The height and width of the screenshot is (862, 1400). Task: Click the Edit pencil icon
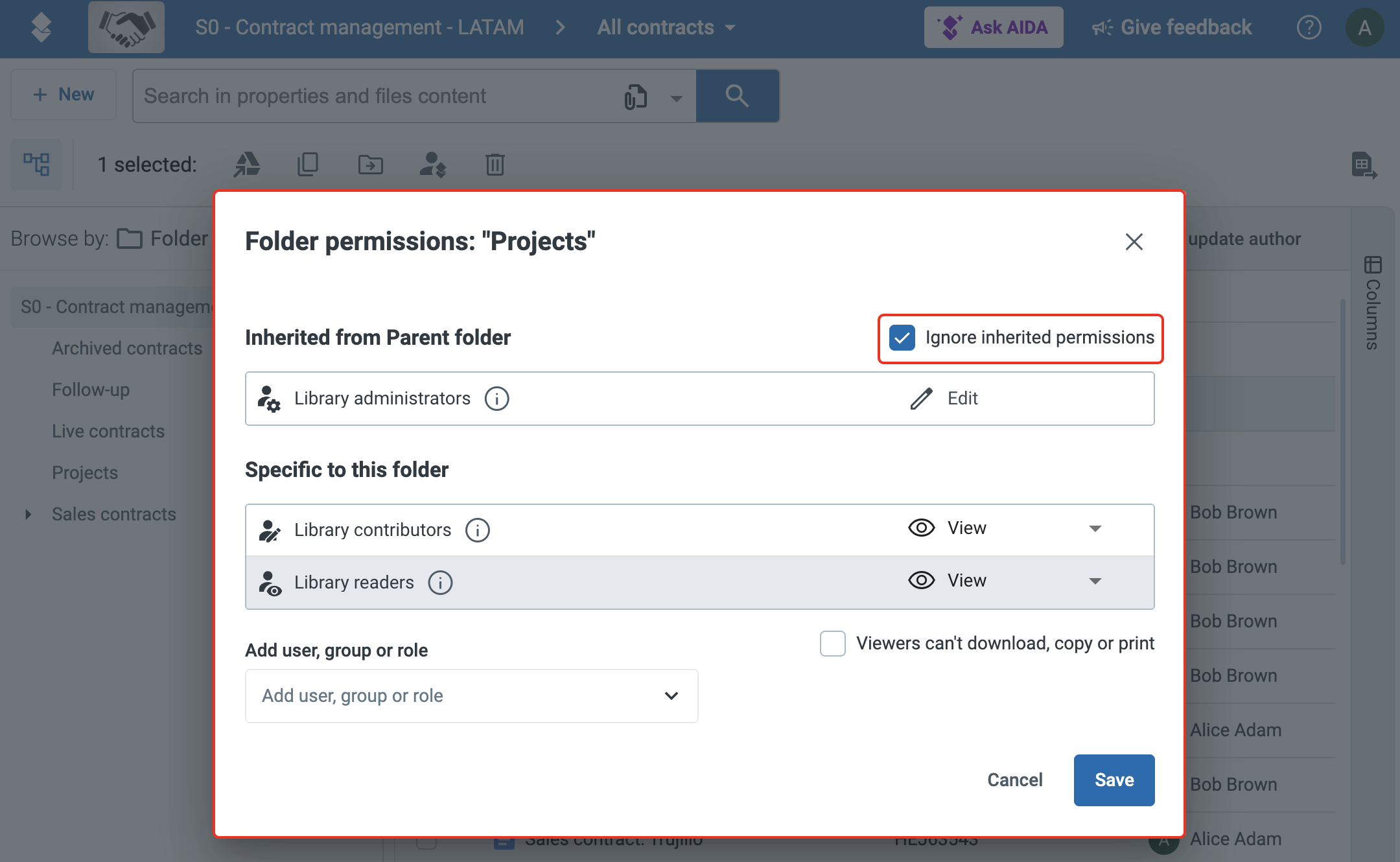click(921, 399)
